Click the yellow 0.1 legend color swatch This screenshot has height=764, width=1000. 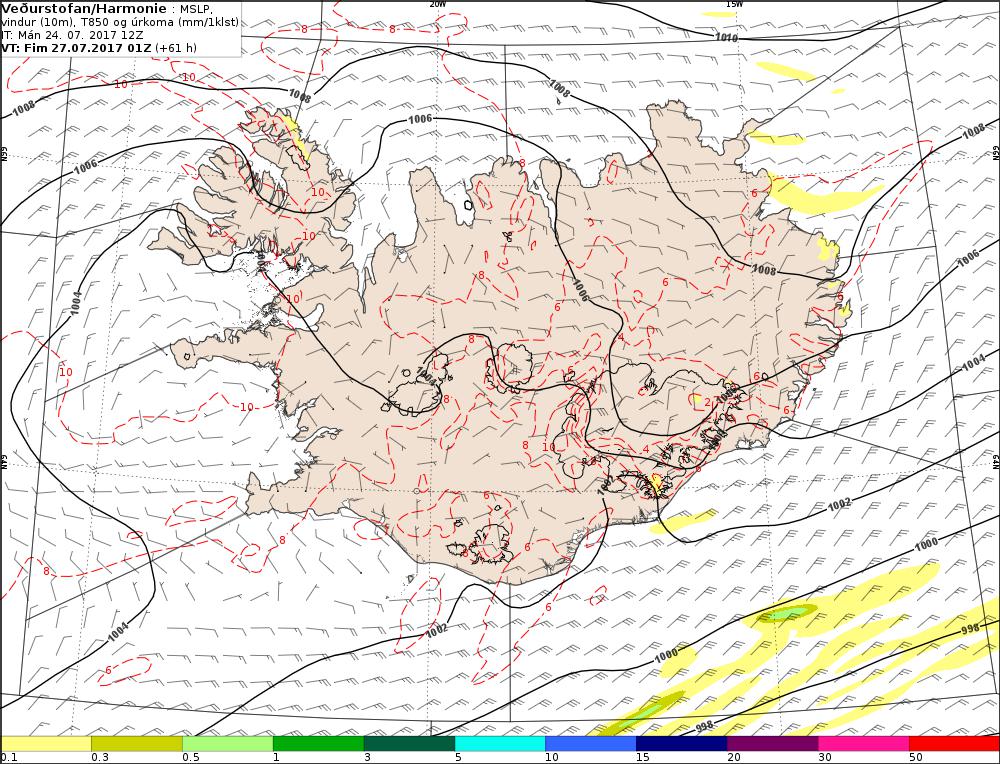point(46,744)
